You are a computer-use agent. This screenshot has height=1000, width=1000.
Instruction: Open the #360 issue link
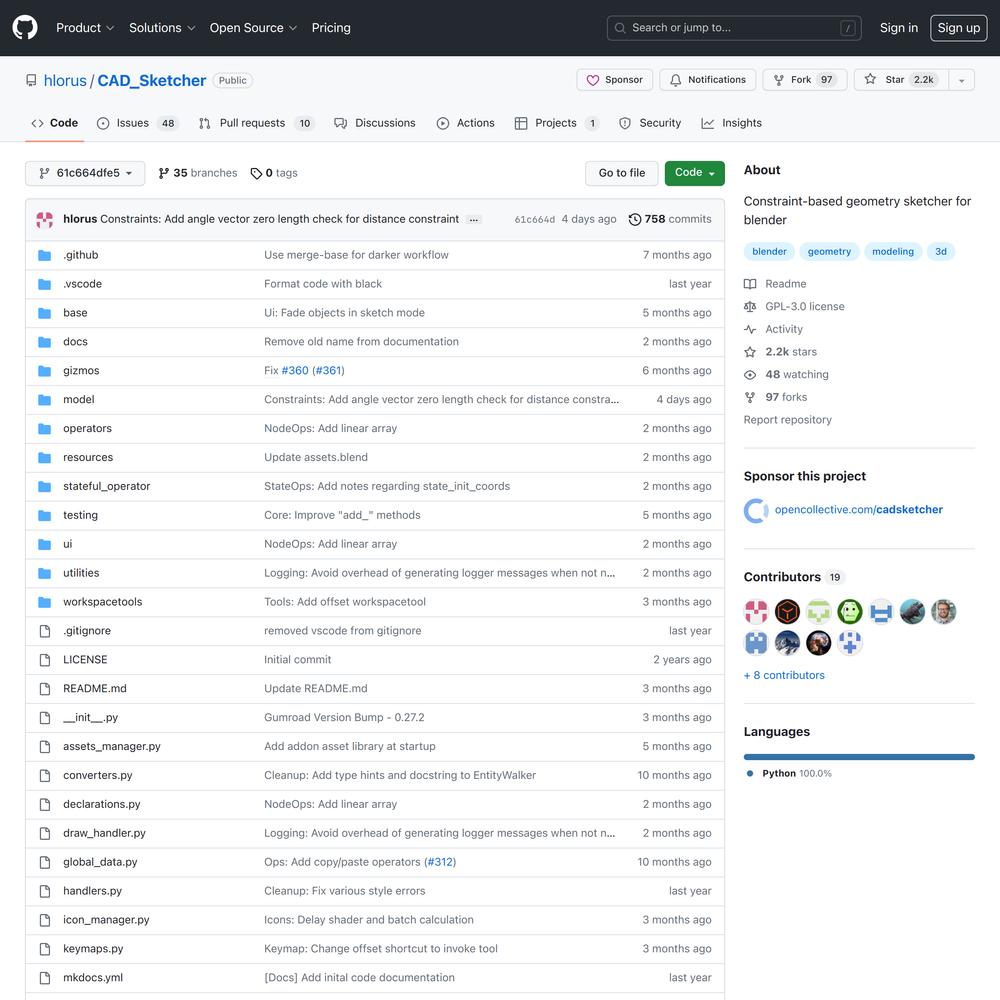click(295, 371)
